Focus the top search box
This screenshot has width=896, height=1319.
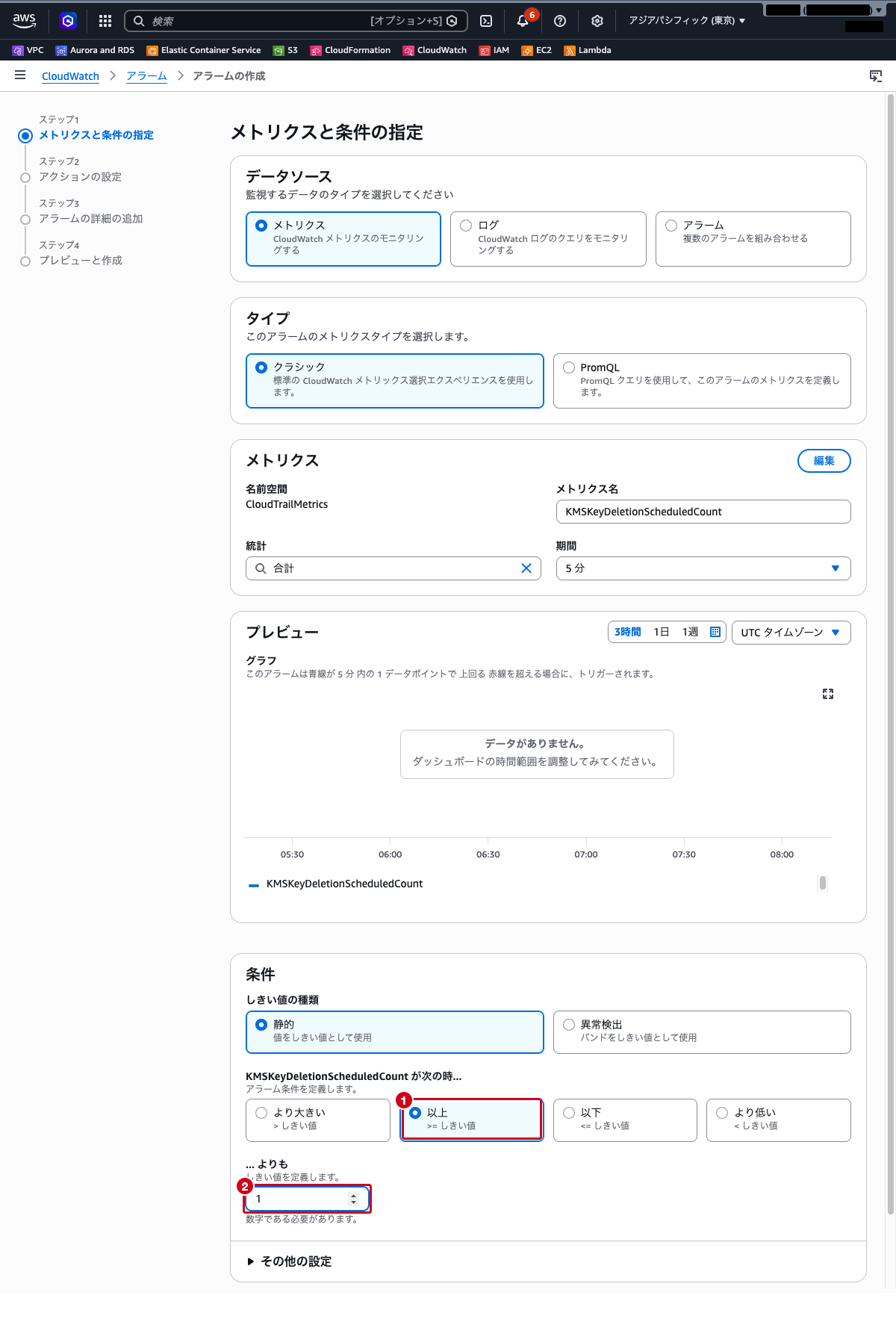(x=296, y=21)
